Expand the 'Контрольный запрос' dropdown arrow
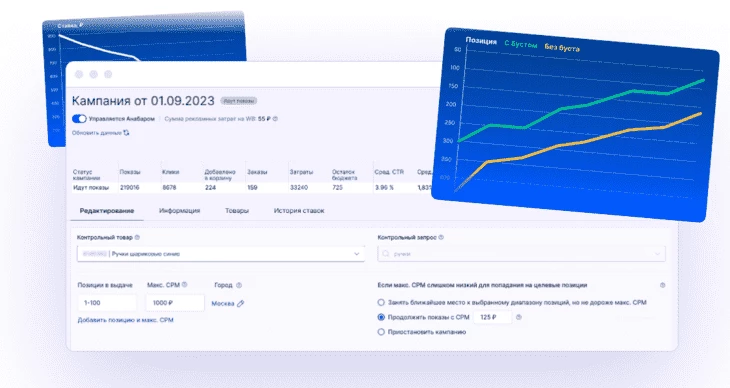 pos(657,254)
